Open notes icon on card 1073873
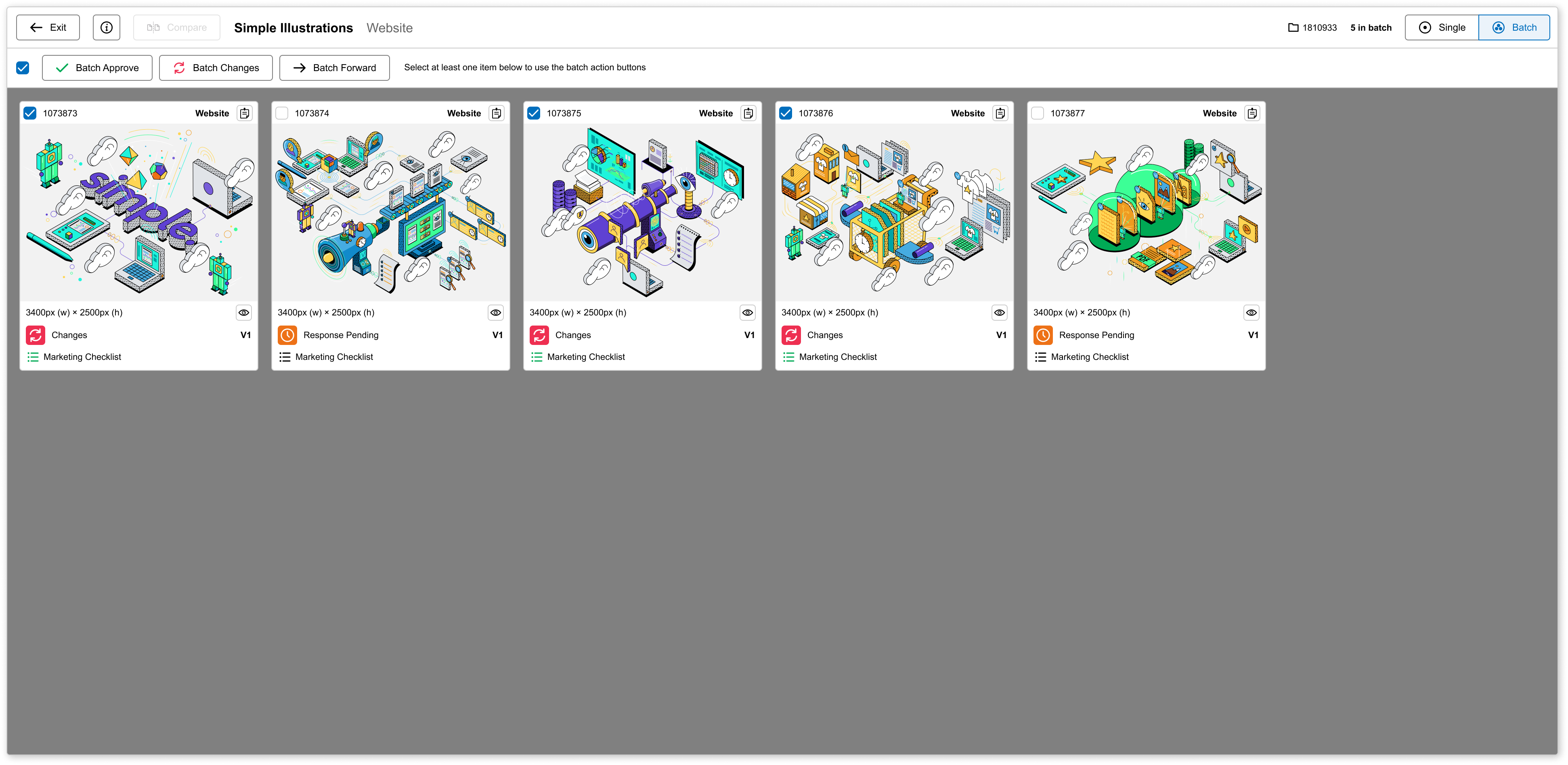Viewport: 1568px width, 765px height. [x=245, y=113]
